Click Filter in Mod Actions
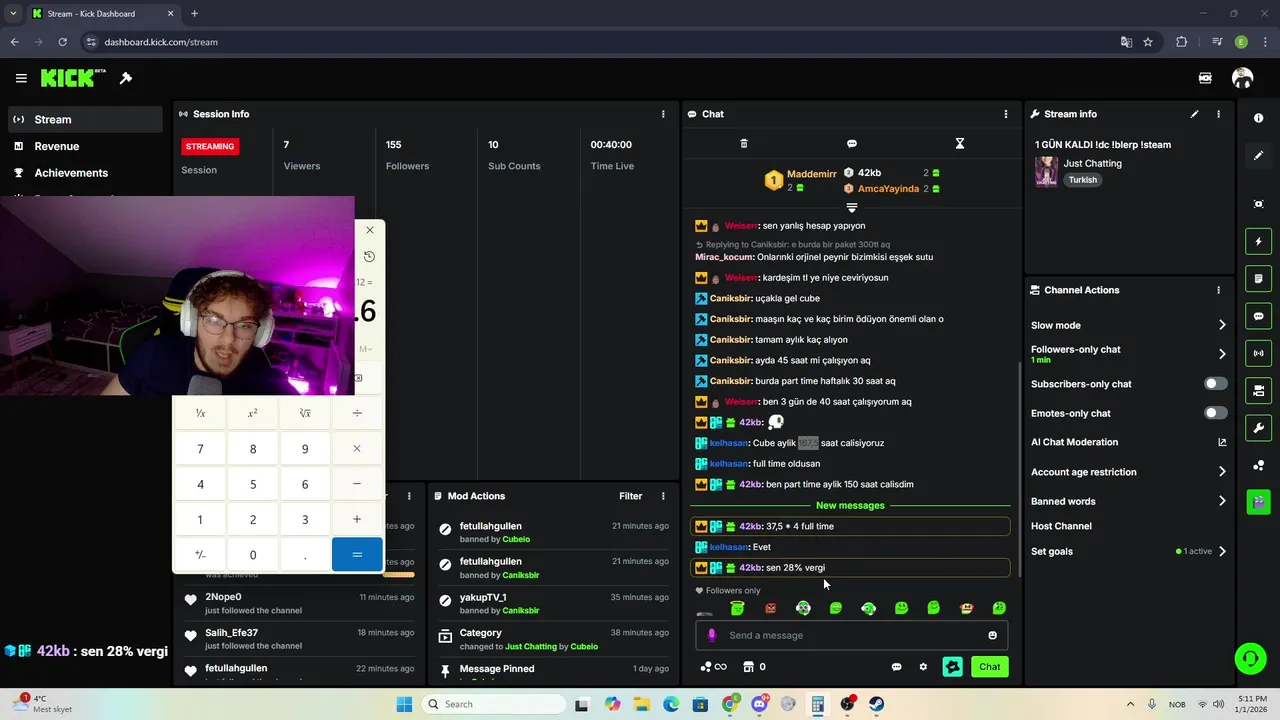 pyautogui.click(x=630, y=496)
